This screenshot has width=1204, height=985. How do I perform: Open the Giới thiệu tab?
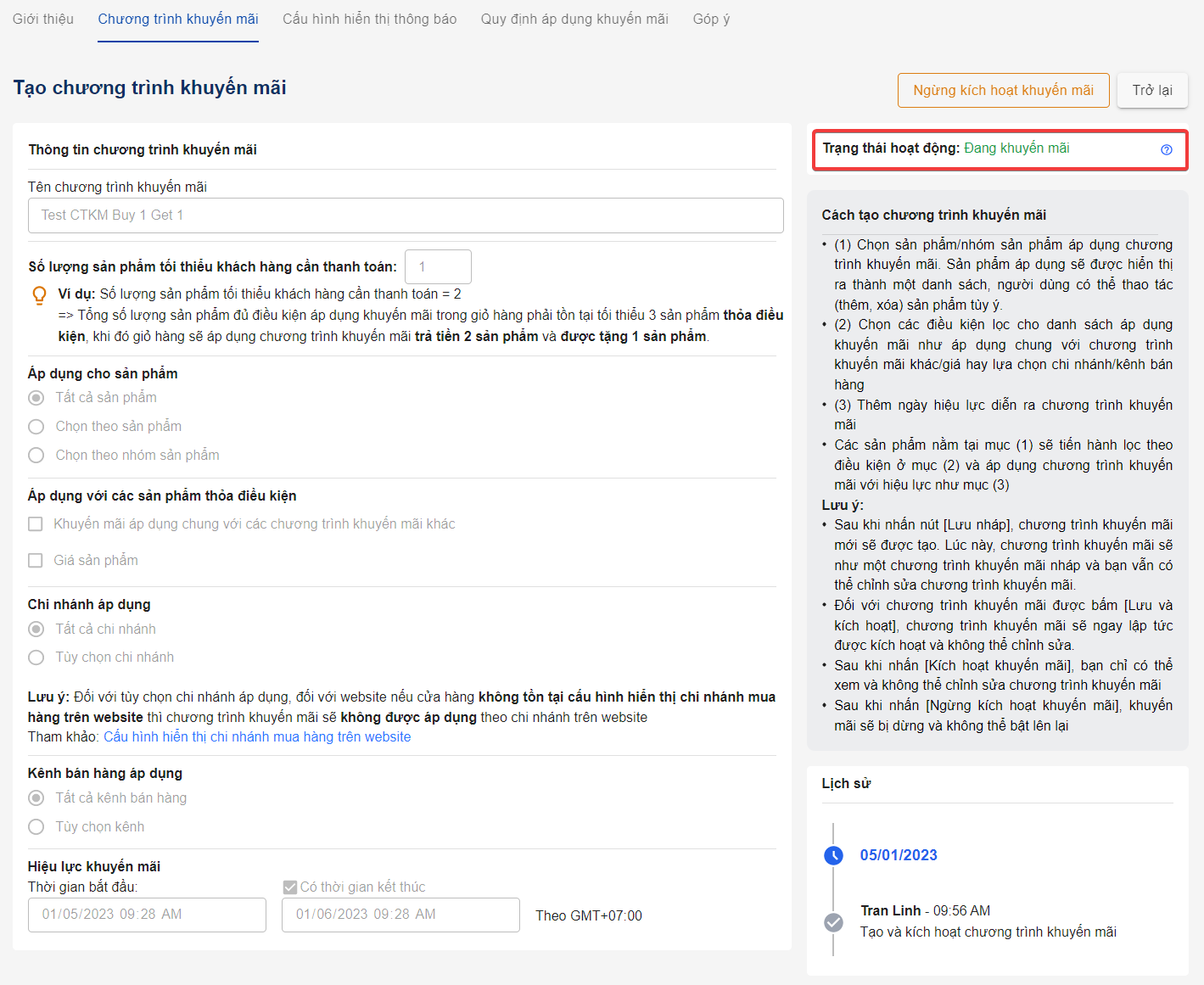pyautogui.click(x=43, y=19)
